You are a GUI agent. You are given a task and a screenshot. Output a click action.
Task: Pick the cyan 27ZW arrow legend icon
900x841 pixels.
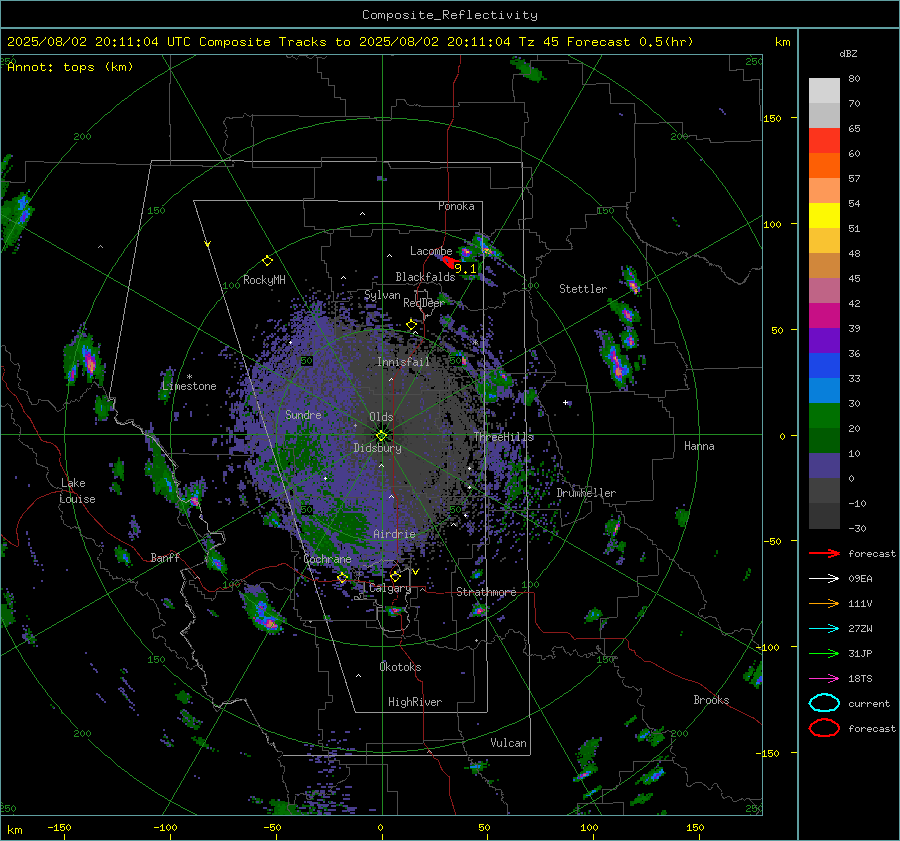(x=824, y=629)
